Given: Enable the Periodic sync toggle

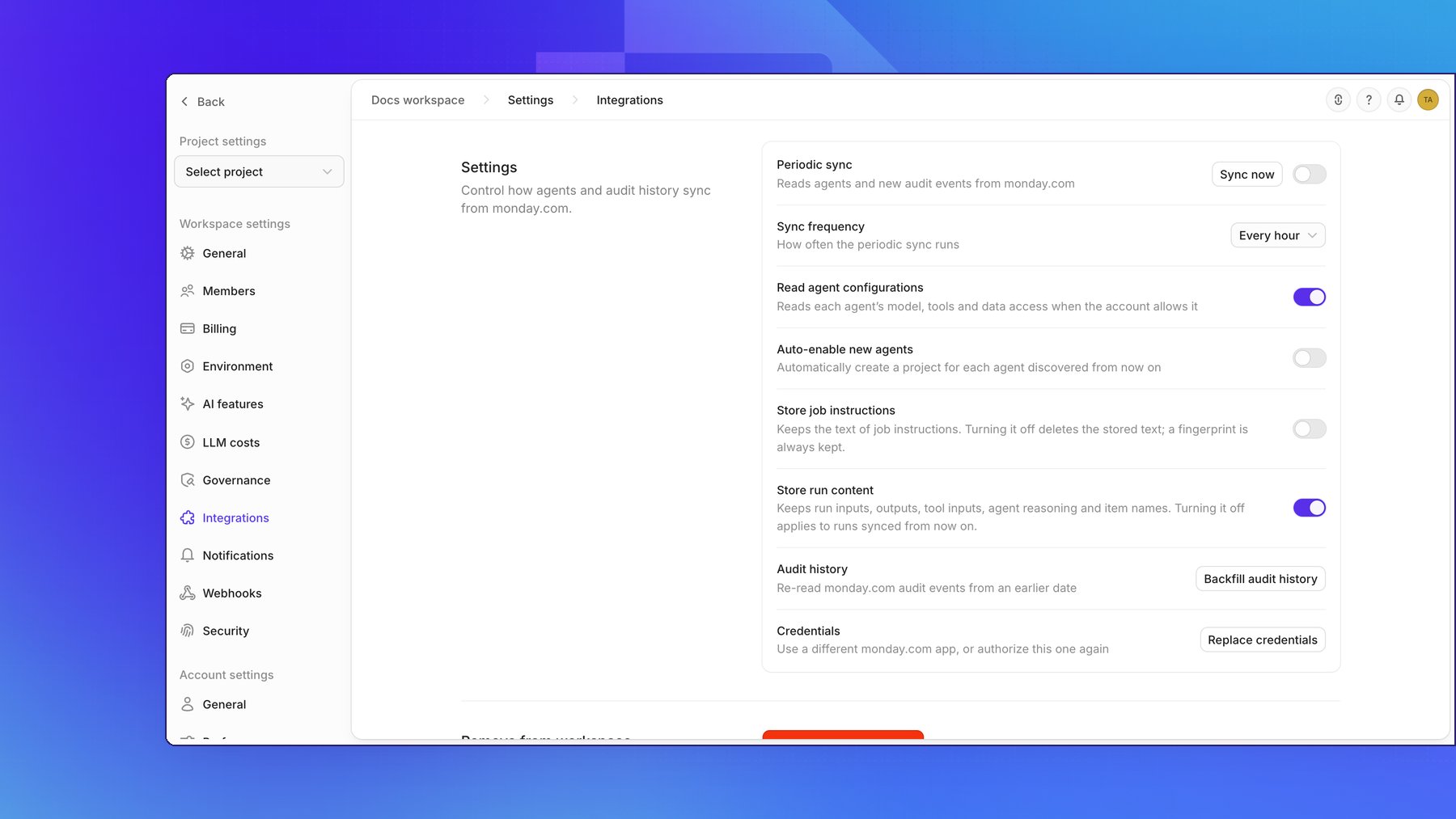Looking at the screenshot, I should 1309,174.
